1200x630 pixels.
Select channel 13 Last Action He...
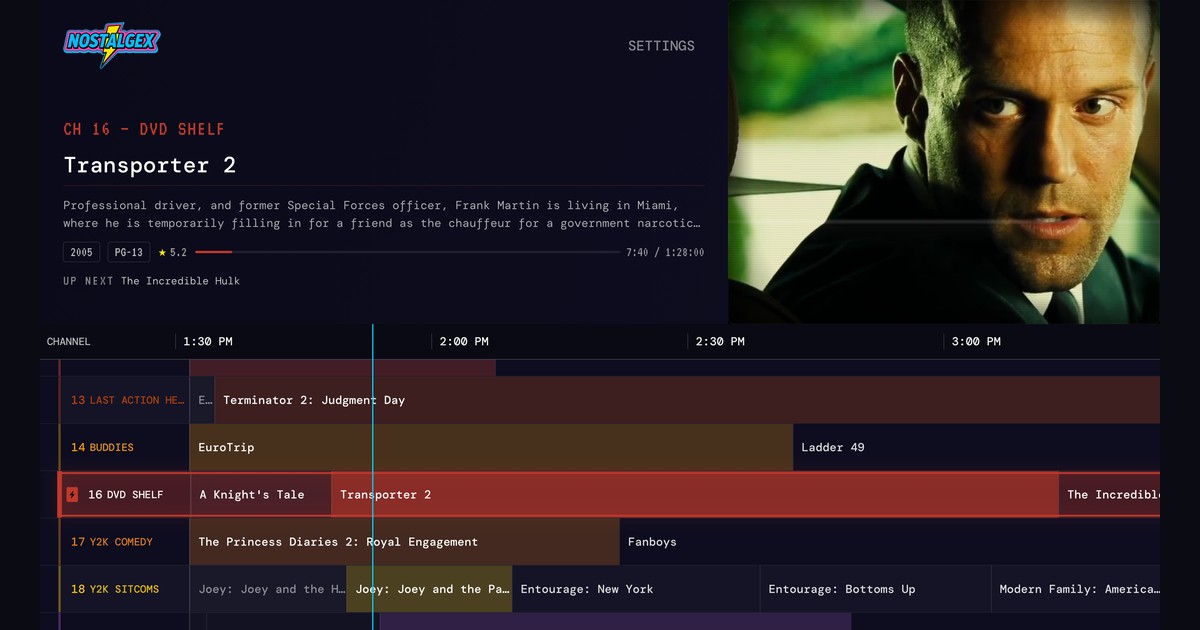(125, 400)
